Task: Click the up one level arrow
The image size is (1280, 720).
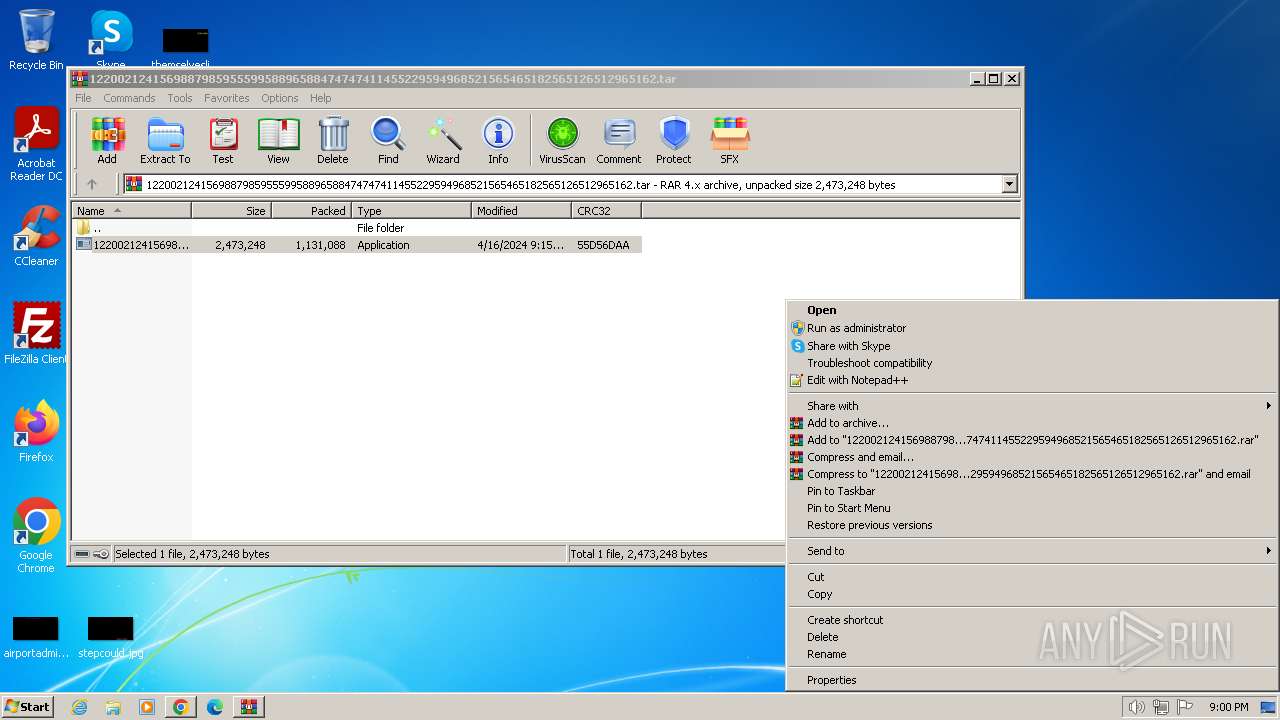Action: 92,184
